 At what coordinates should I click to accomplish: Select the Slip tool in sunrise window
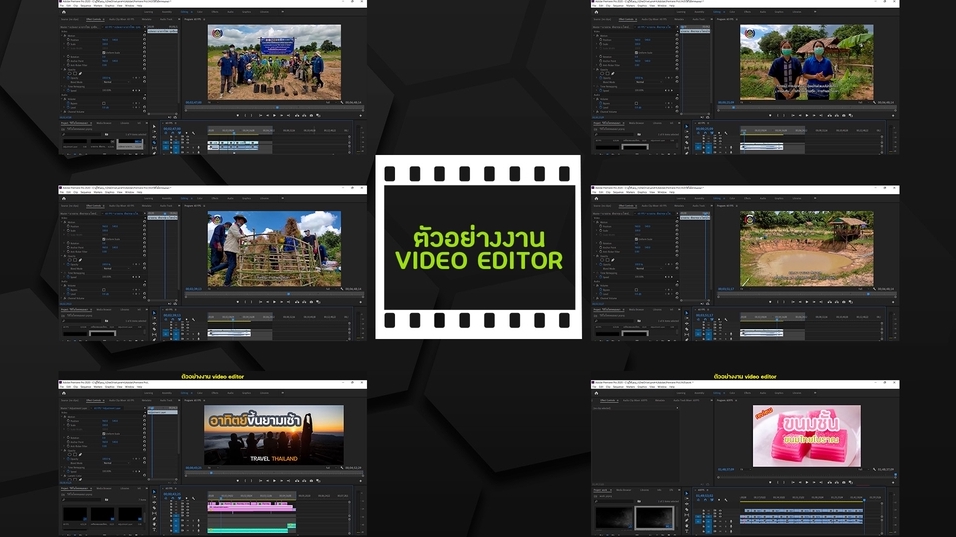tap(154, 513)
